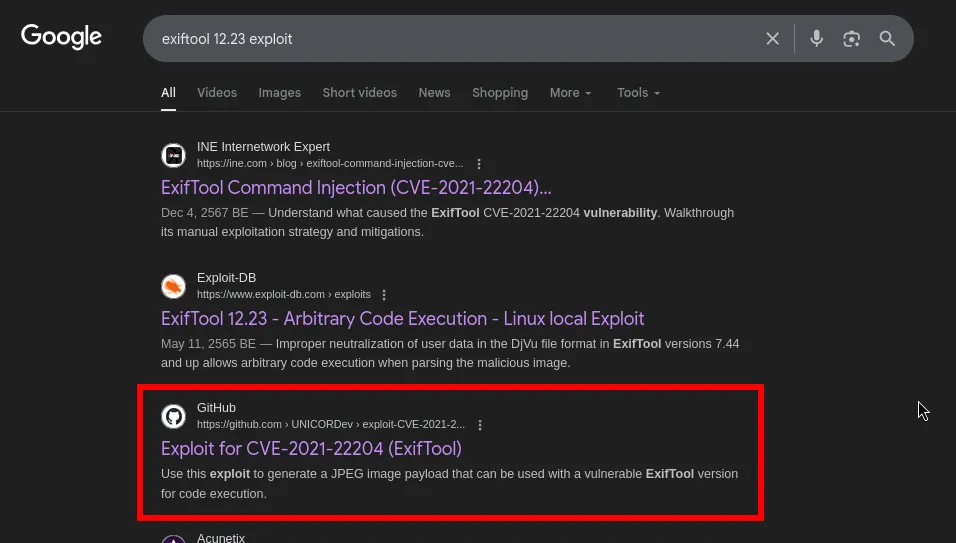Open Search by image camera icon

(x=851, y=39)
